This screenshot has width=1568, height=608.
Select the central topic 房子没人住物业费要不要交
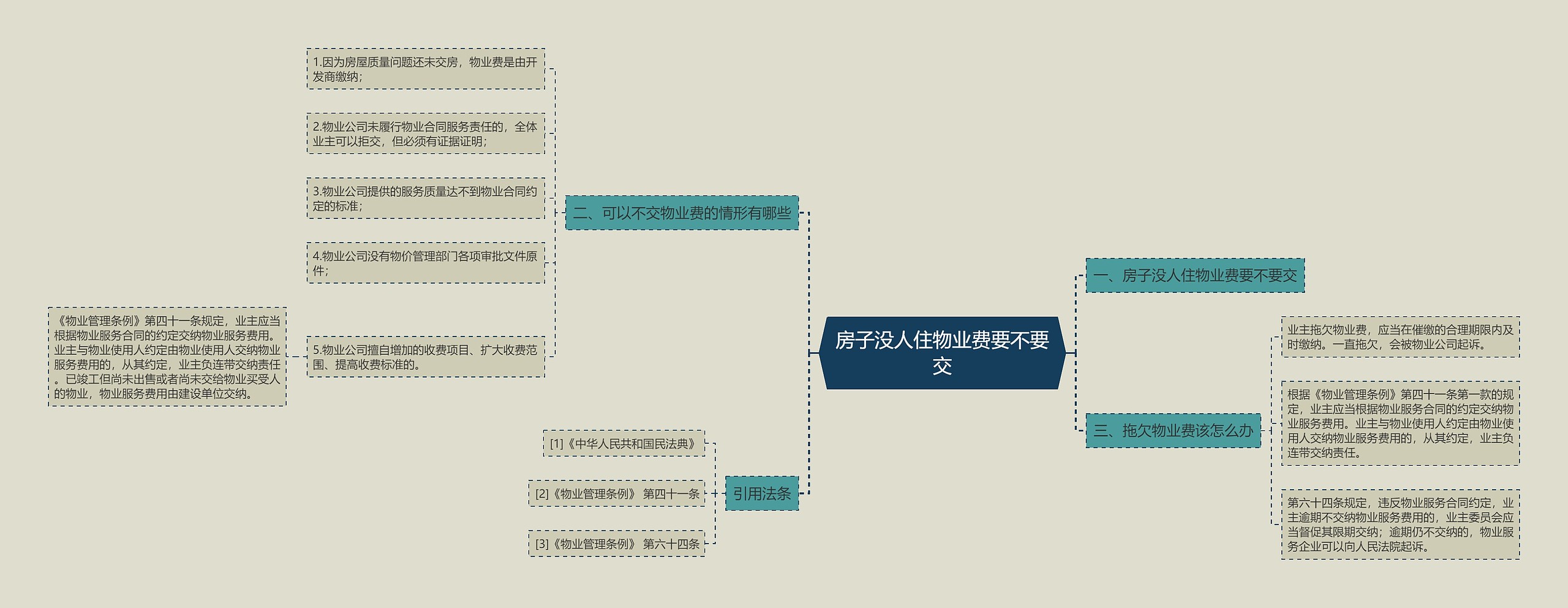coord(942,352)
